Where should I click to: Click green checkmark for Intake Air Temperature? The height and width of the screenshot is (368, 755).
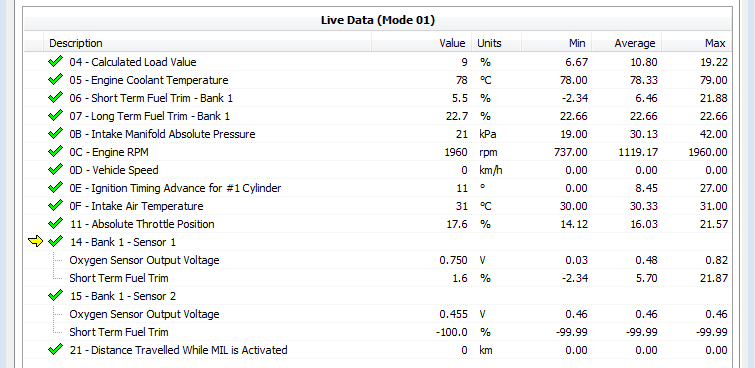click(55, 205)
